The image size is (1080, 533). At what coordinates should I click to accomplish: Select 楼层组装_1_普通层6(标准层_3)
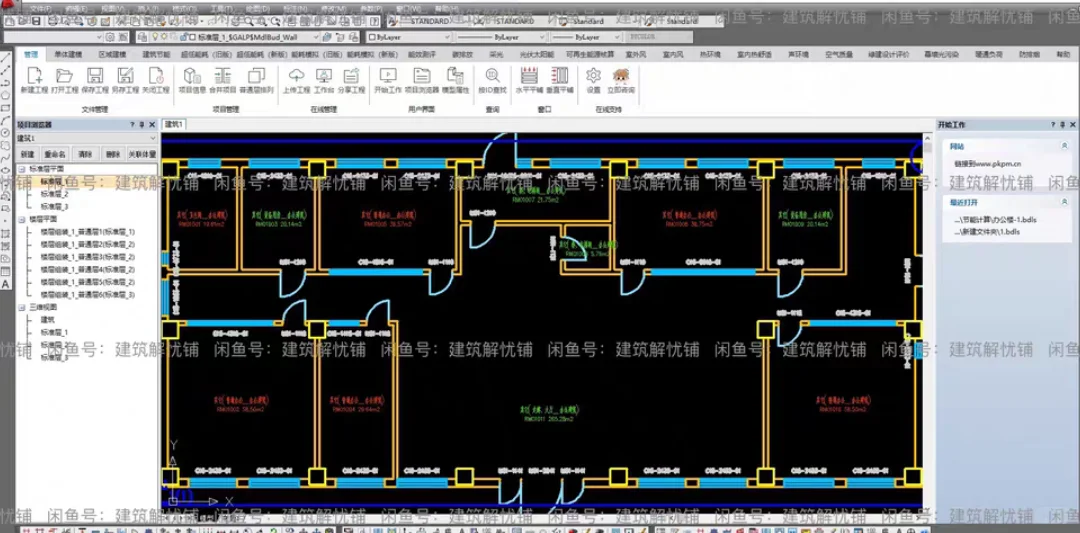click(87, 294)
